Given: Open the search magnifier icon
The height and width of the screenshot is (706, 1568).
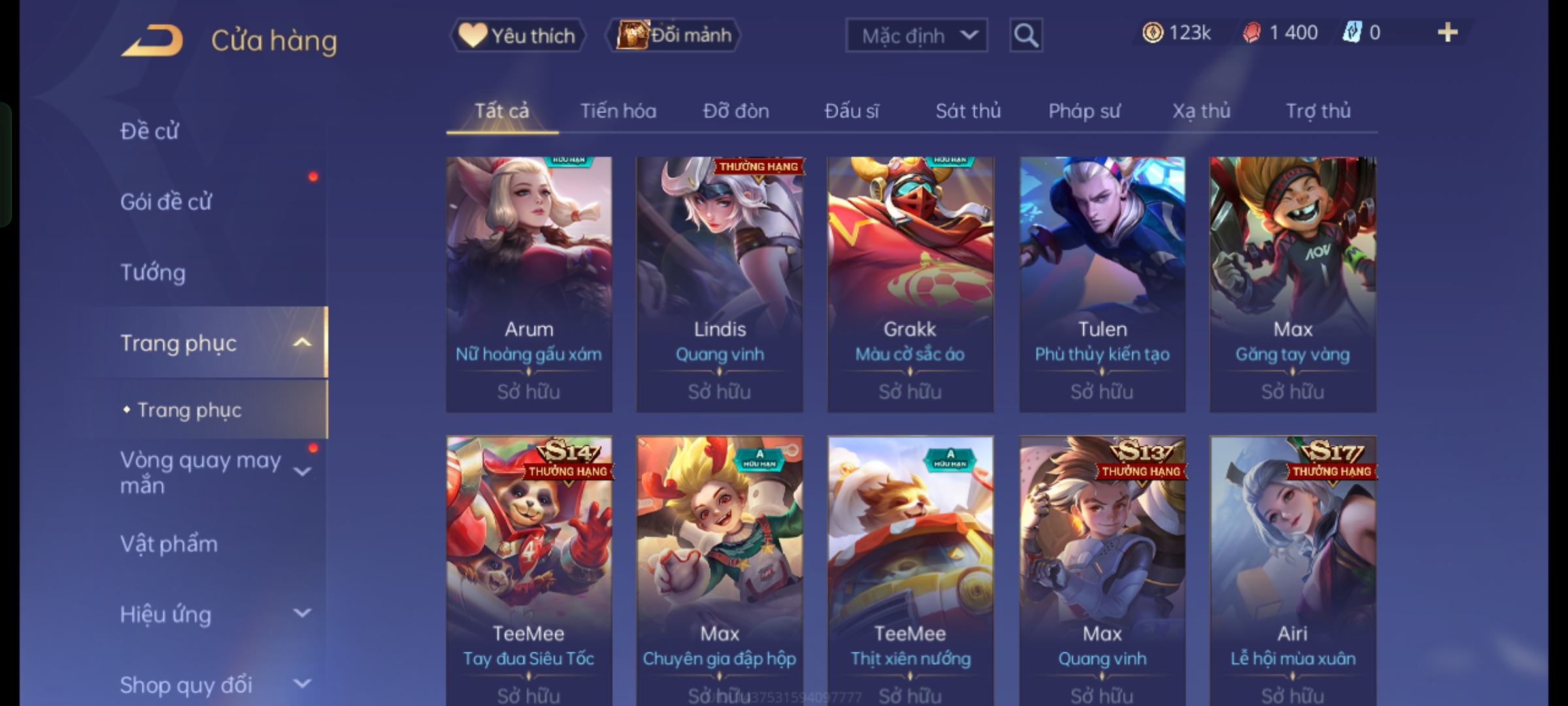Looking at the screenshot, I should pyautogui.click(x=1026, y=35).
